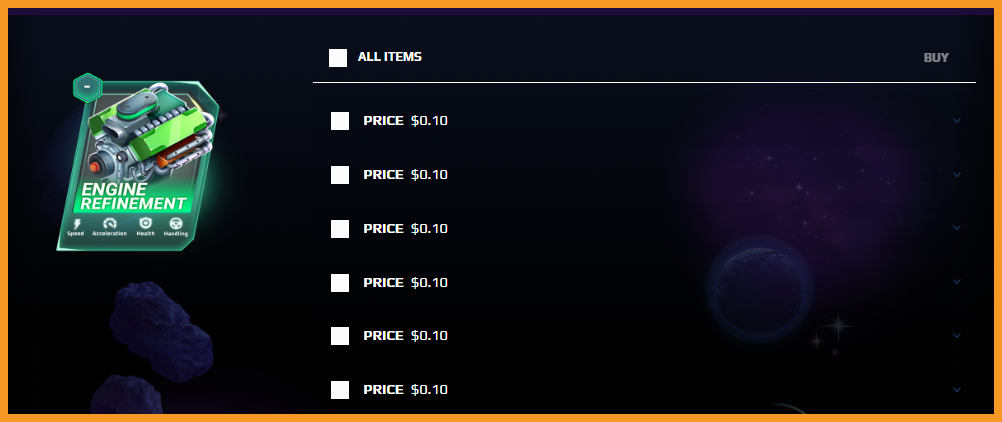Tick the ALL ITEMS checkbox
The width and height of the screenshot is (1002, 422).
pyautogui.click(x=338, y=58)
